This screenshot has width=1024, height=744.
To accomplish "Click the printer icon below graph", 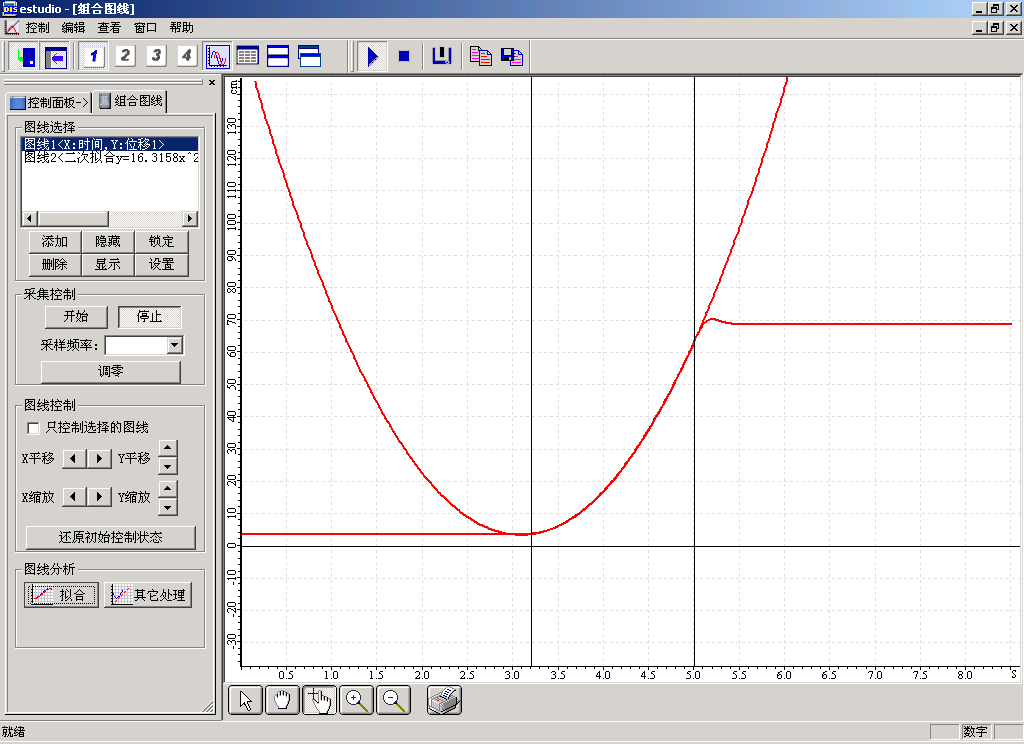I will pyautogui.click(x=444, y=701).
